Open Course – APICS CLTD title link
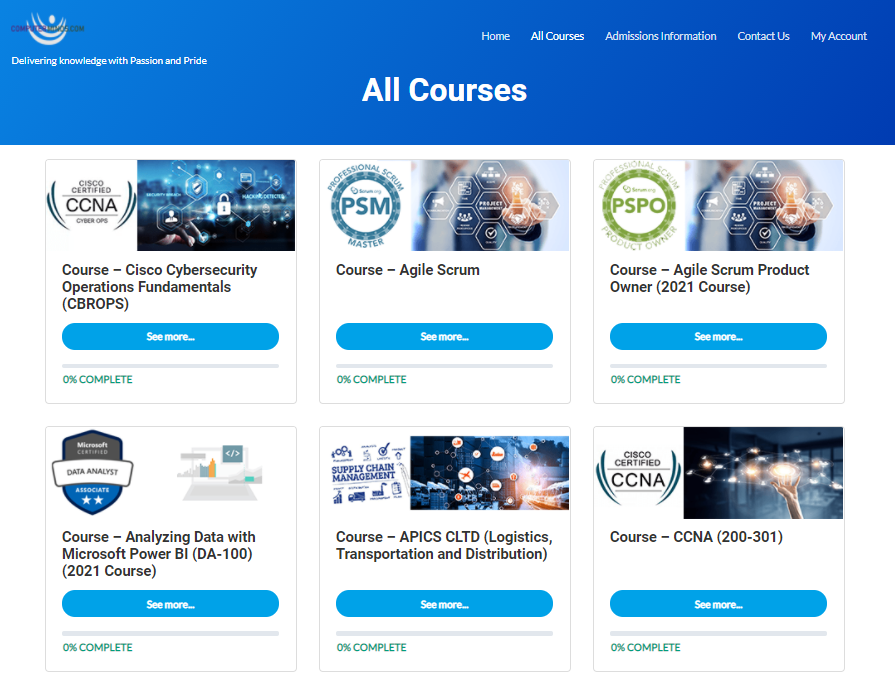 click(444, 545)
